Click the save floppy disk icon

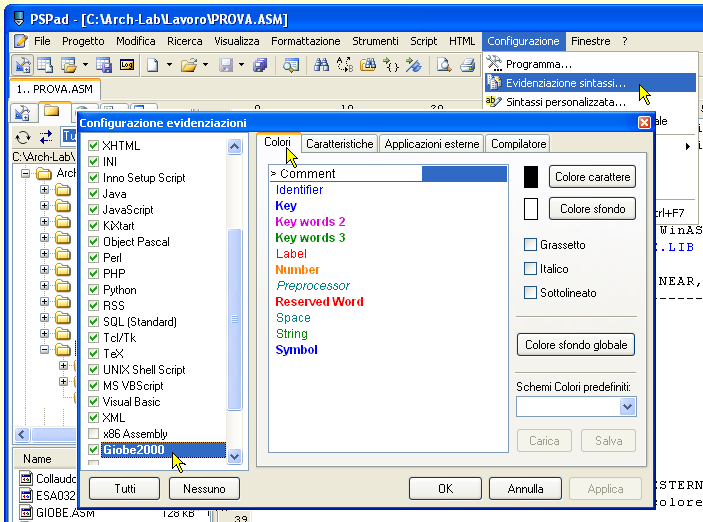[x=226, y=65]
